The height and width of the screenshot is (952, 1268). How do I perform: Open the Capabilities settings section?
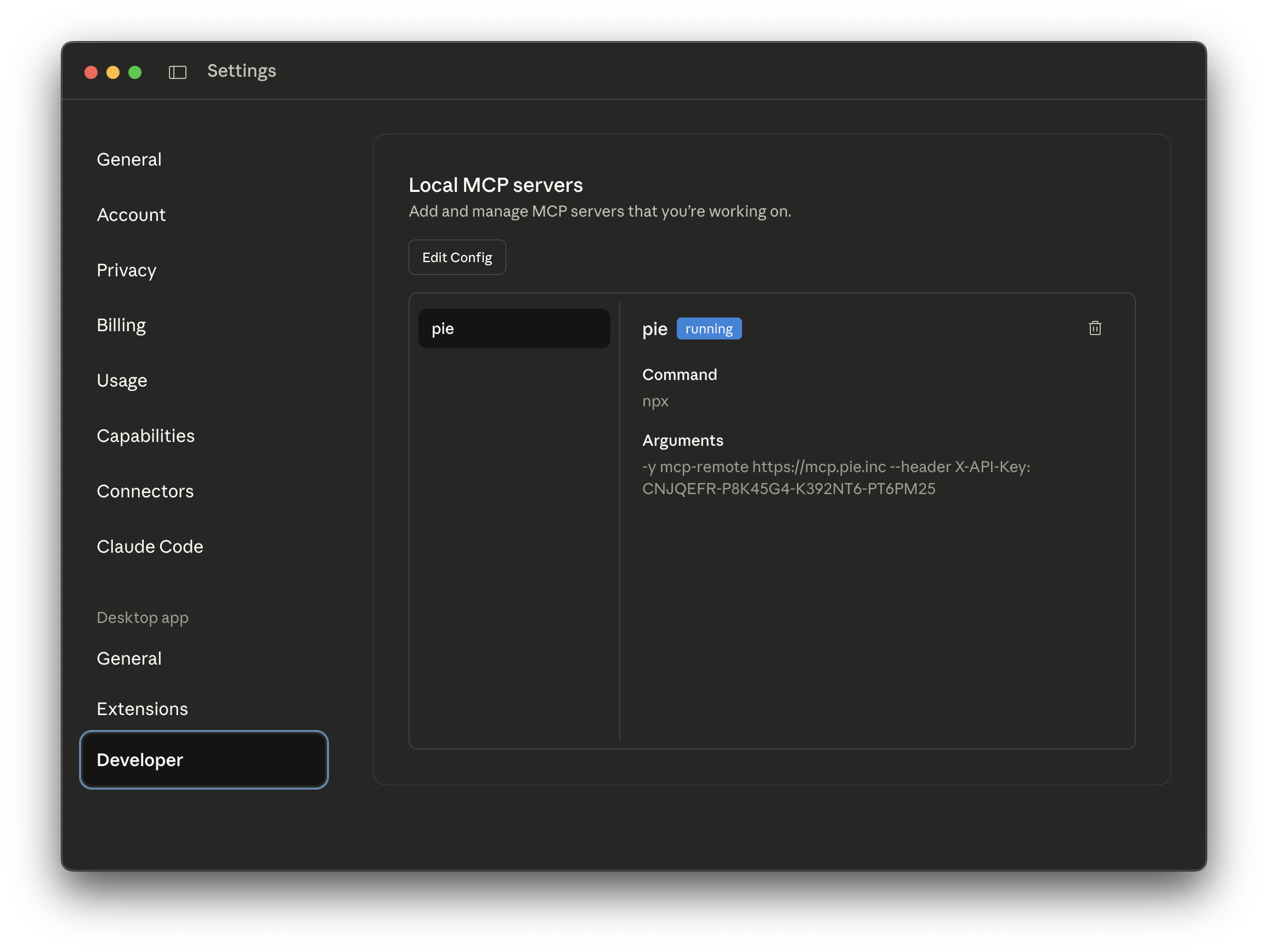click(145, 435)
